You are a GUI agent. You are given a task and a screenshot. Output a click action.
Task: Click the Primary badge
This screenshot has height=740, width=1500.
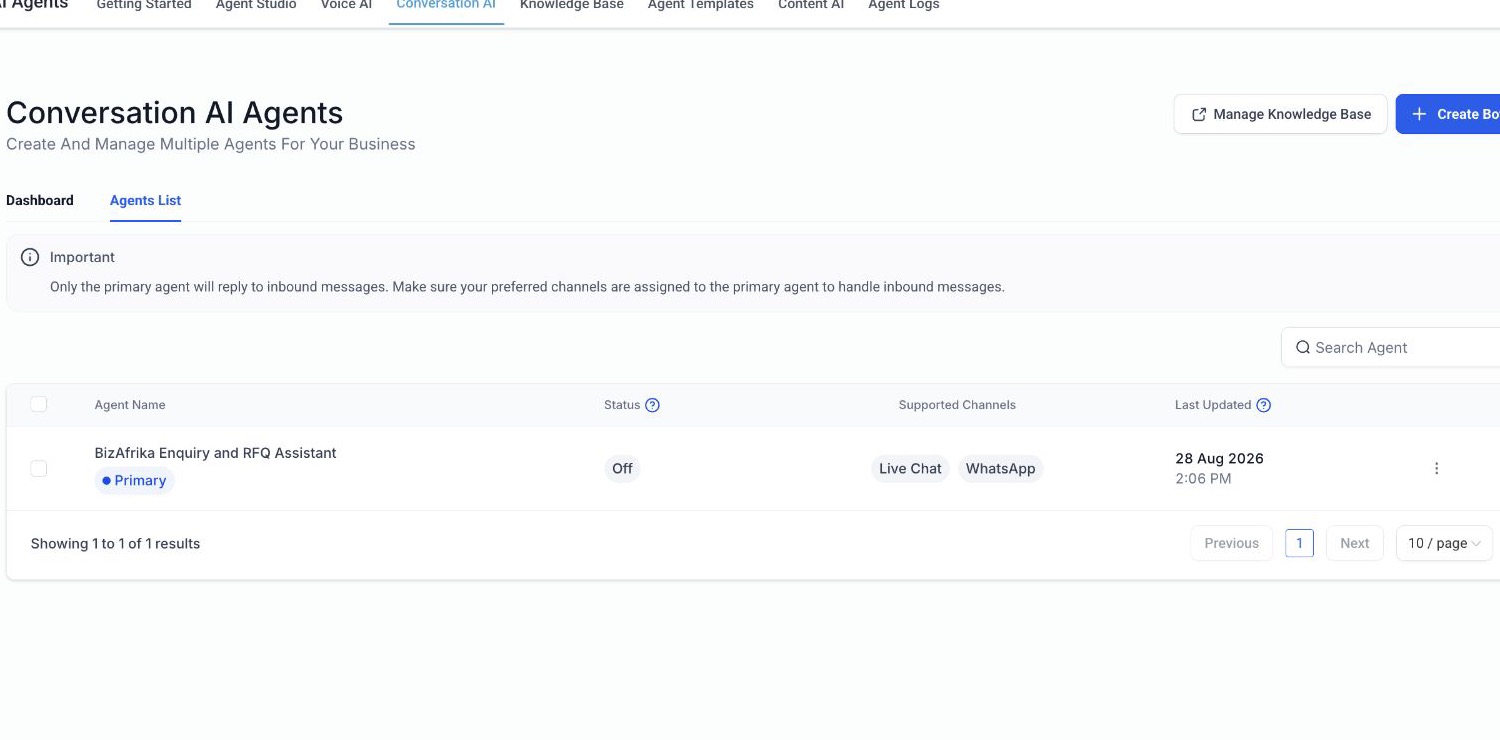pos(135,481)
